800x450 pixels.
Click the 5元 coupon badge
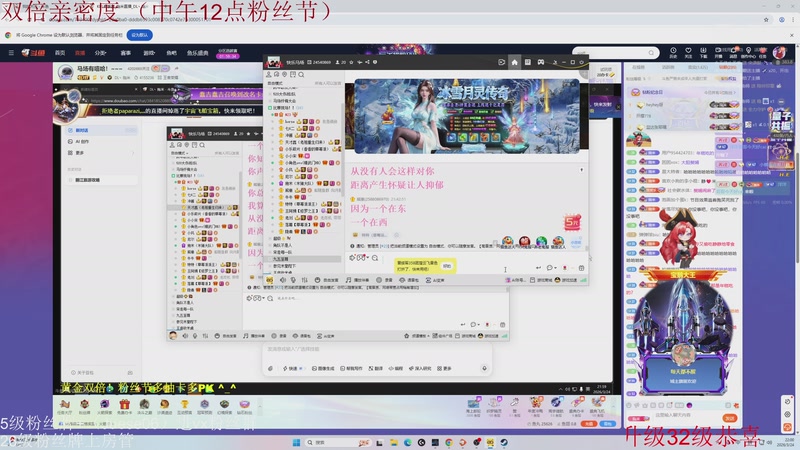[x=572, y=222]
